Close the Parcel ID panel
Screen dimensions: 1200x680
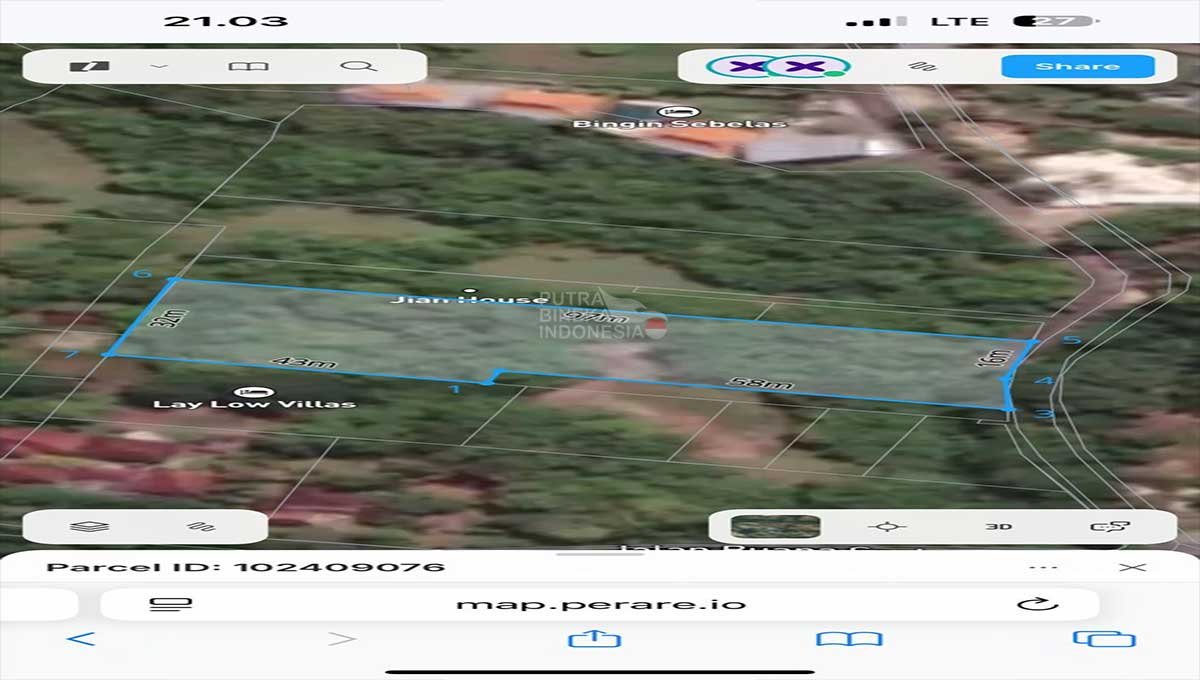1132,567
